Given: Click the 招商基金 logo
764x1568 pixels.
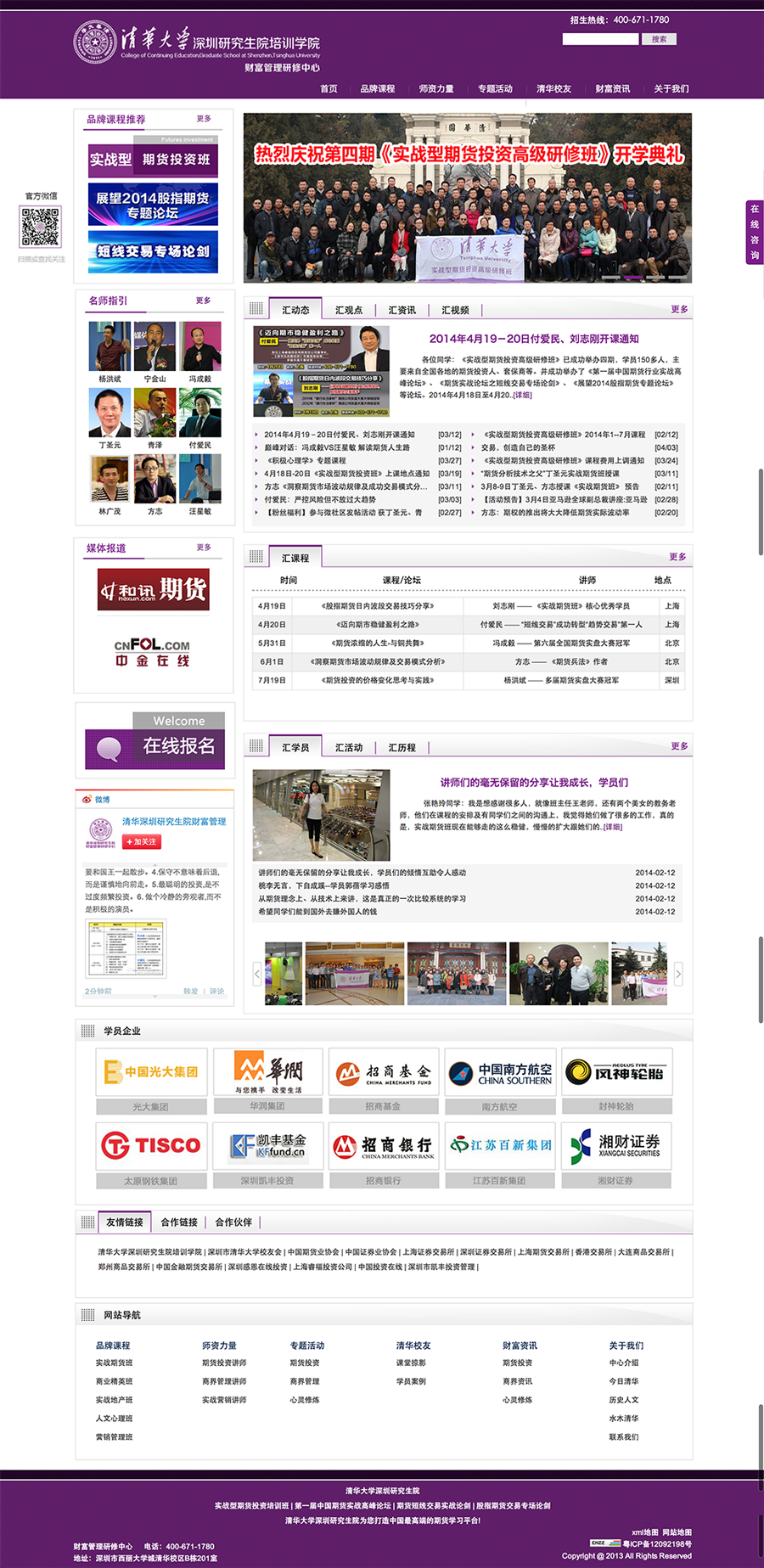Looking at the screenshot, I should [384, 1072].
